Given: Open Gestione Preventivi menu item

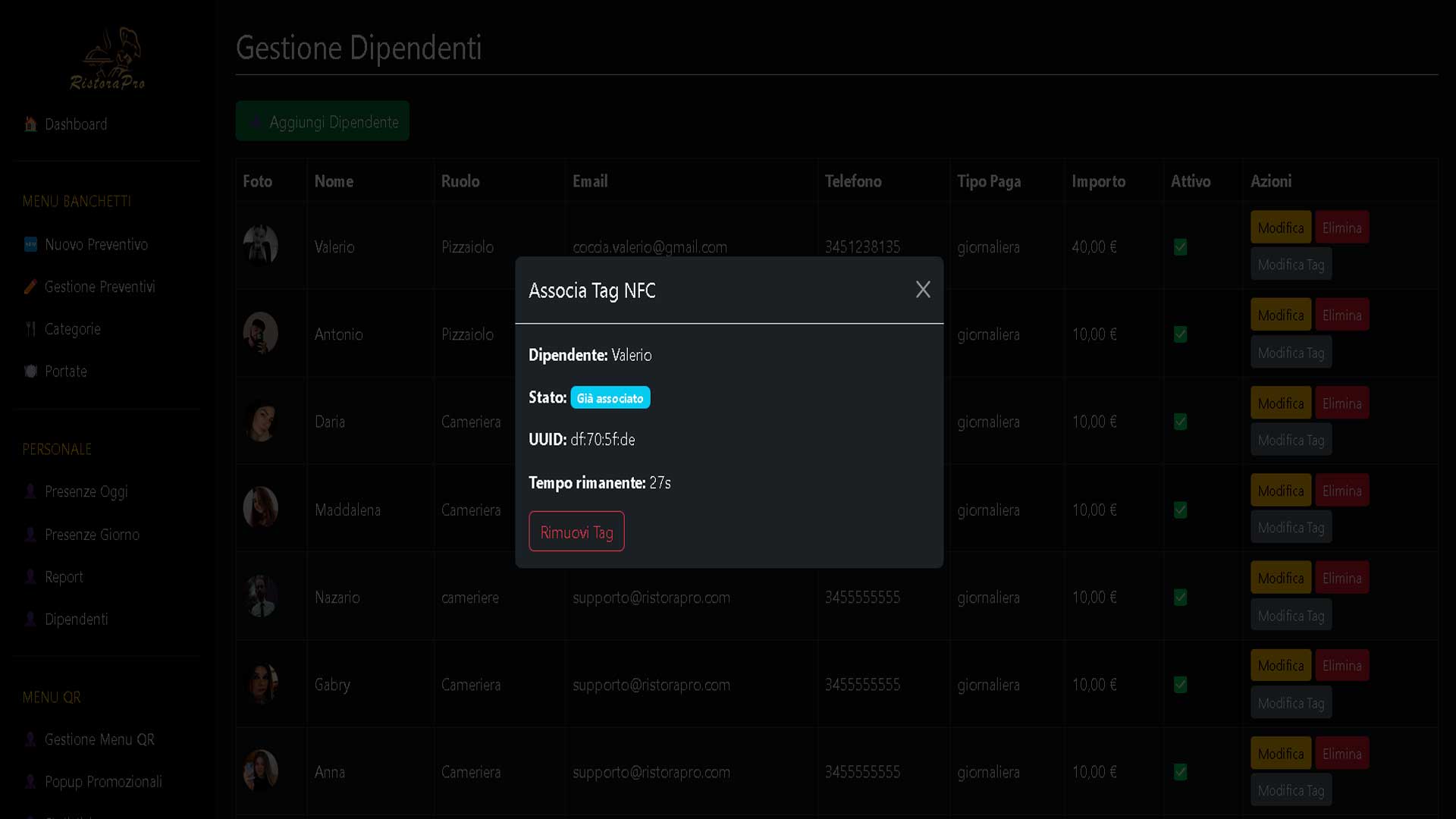Looking at the screenshot, I should tap(100, 287).
